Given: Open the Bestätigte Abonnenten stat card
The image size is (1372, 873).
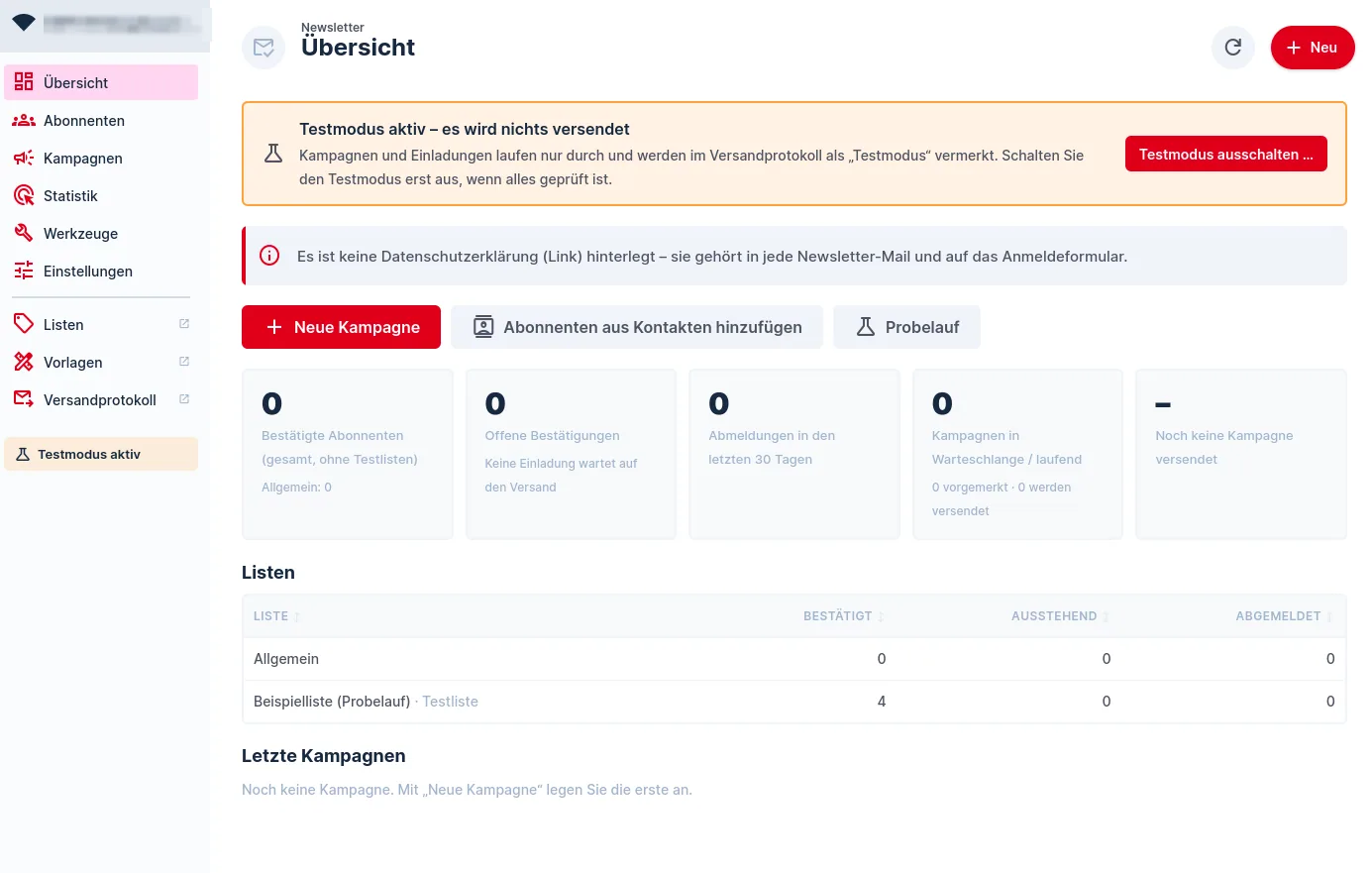Looking at the screenshot, I should coord(348,454).
